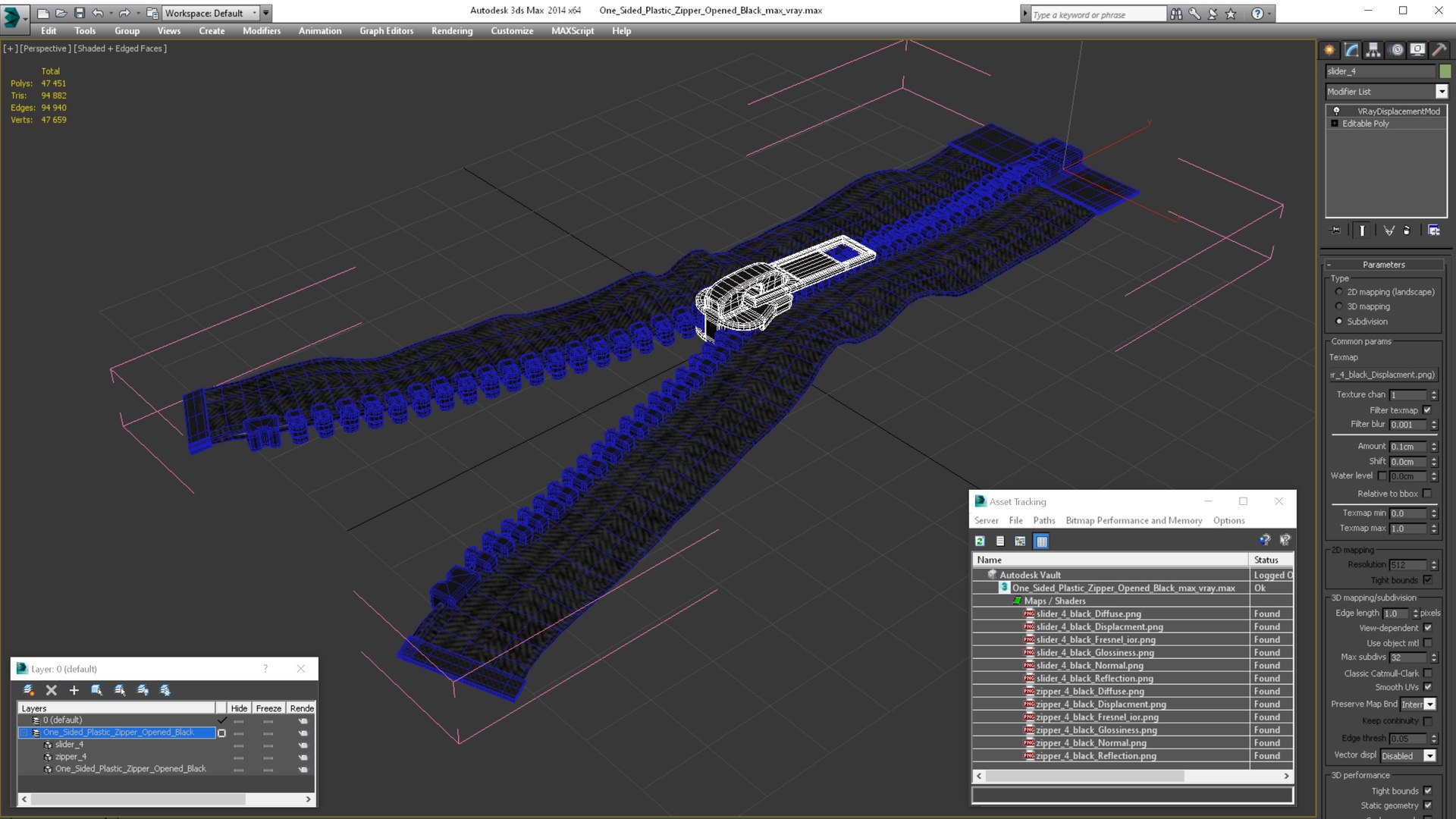Toggle VRayDisplacementMod lightbulb icon
1456x819 pixels.
[1336, 111]
